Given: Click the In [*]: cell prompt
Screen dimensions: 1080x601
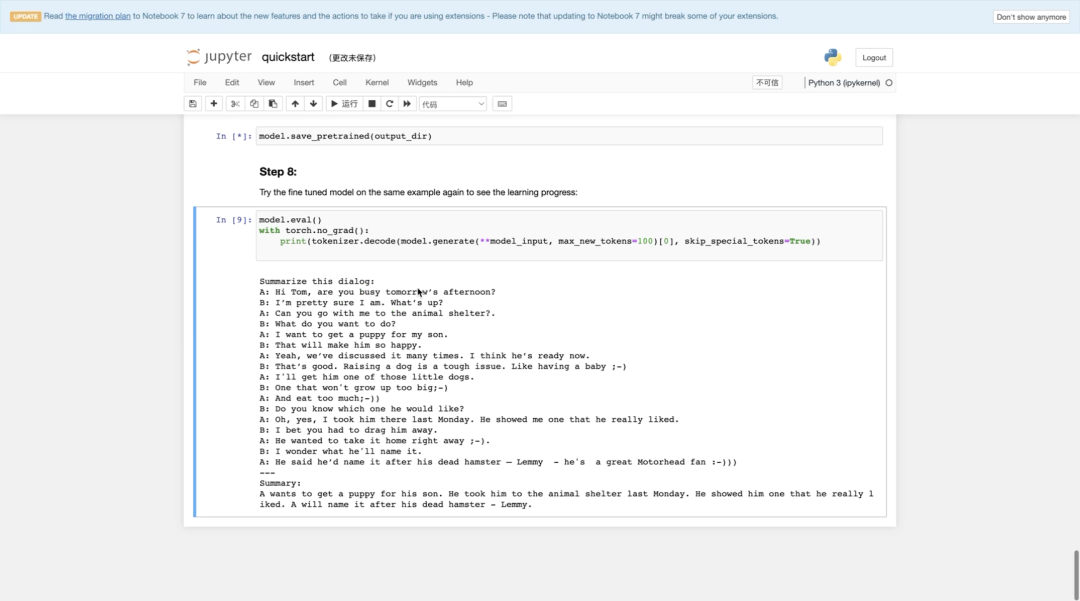Looking at the screenshot, I should (233, 136).
